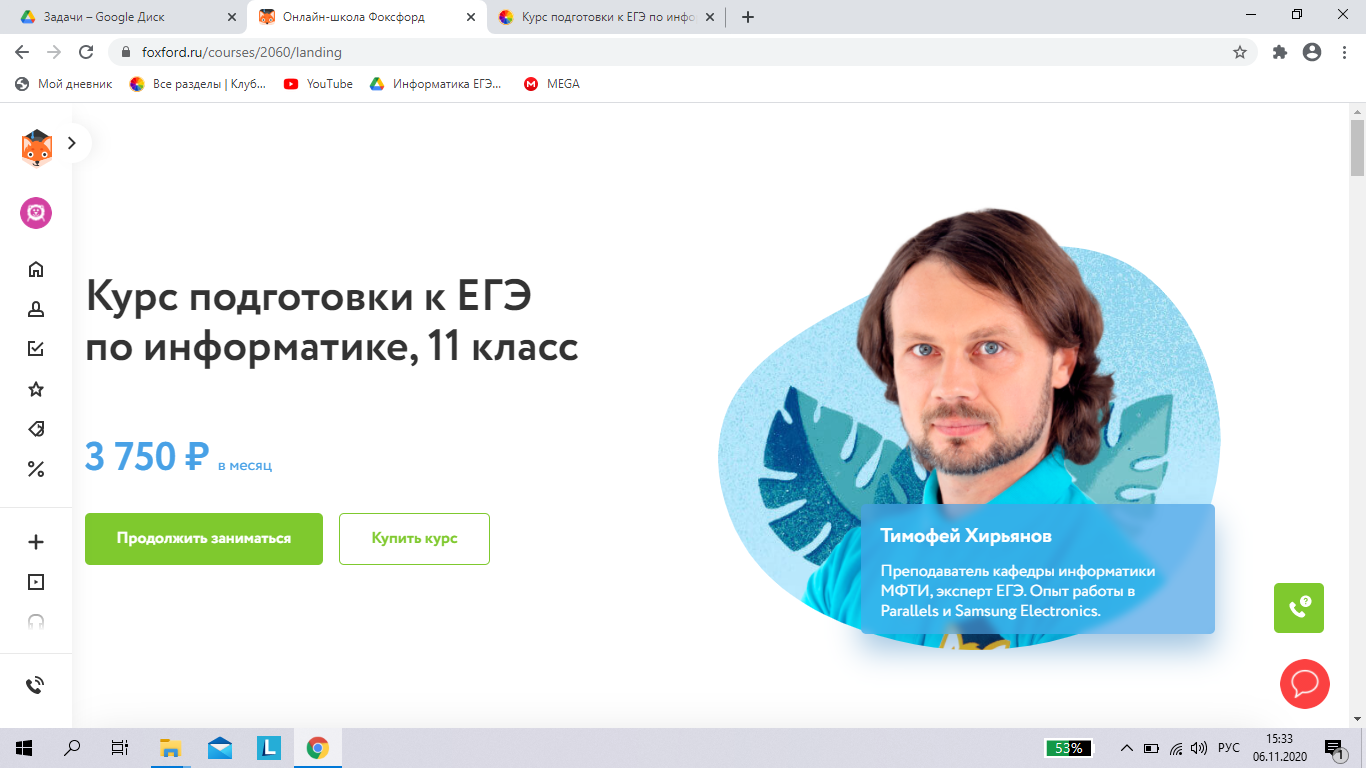The image size is (1366, 768).
Task: Open the star favorites icon in the sidebar
Action: click(x=36, y=389)
